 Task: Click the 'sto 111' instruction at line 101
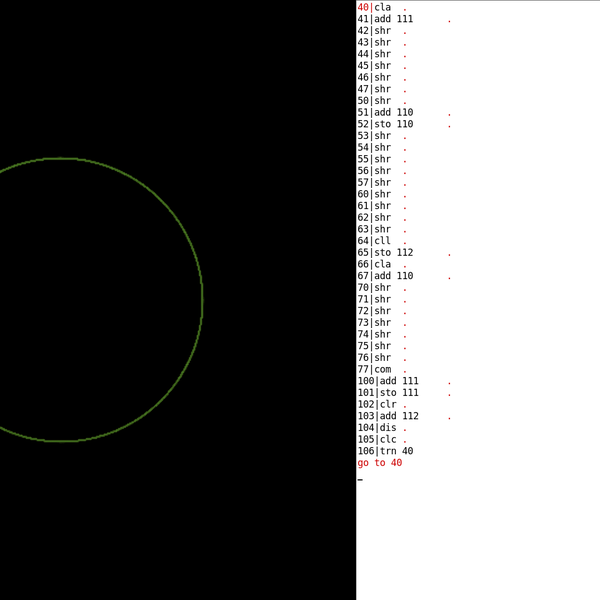tap(398, 393)
